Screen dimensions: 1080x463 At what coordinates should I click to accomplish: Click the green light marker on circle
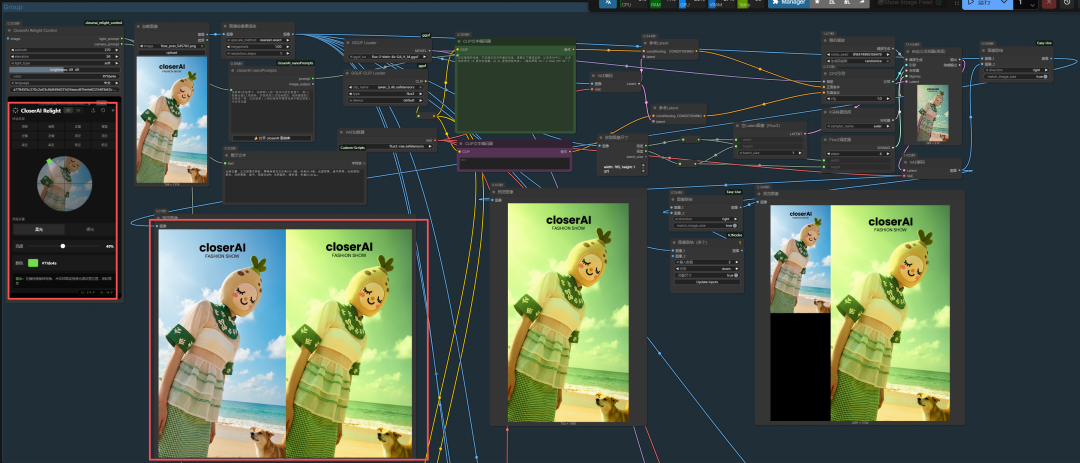click(49, 161)
